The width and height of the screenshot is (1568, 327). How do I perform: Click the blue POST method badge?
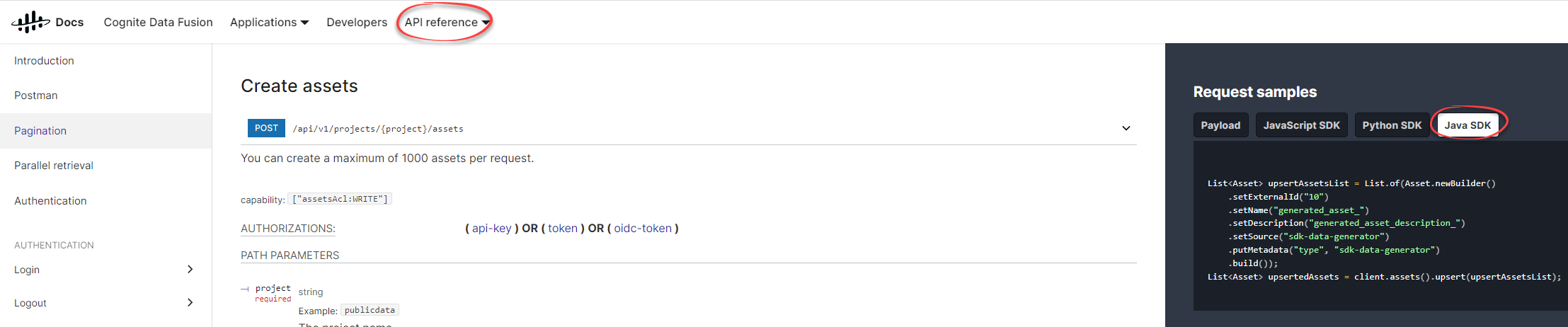pos(266,128)
